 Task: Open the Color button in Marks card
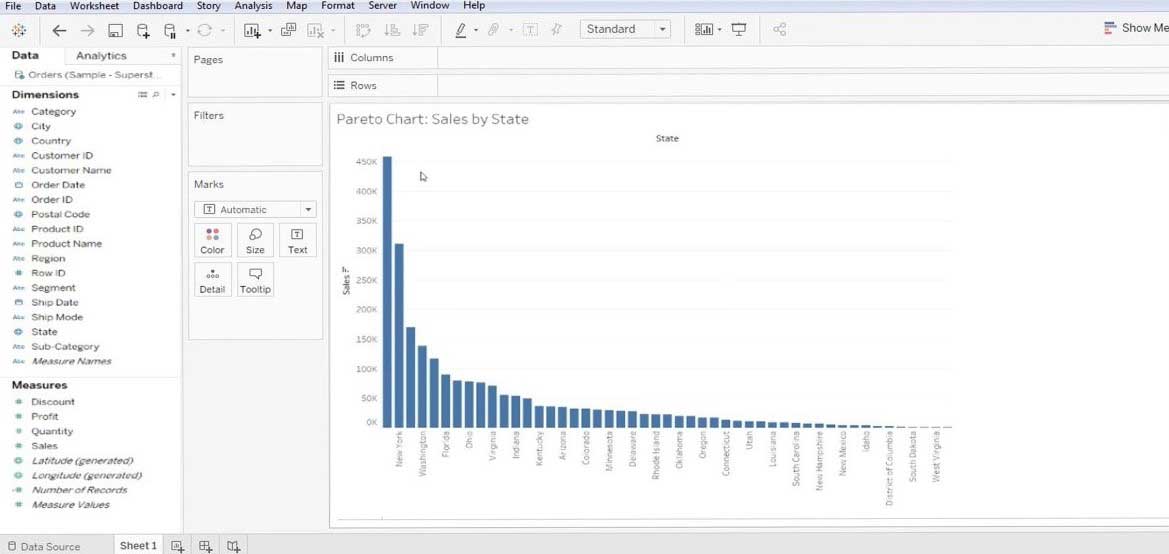[x=212, y=241]
